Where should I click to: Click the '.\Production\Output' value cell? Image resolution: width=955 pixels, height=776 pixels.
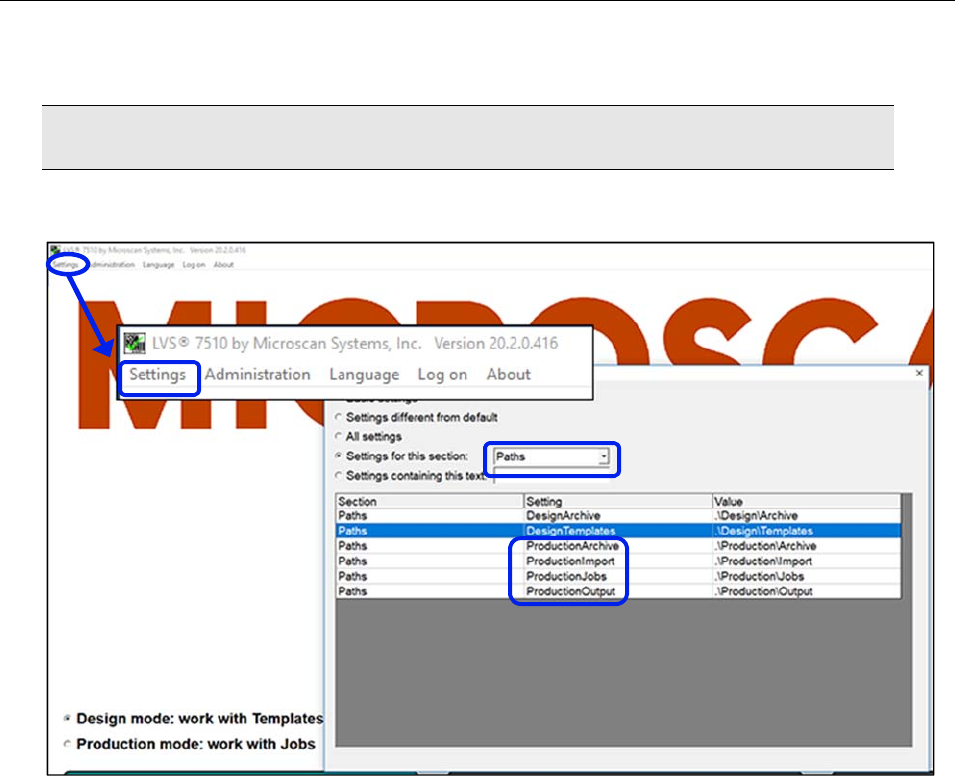tap(806, 591)
